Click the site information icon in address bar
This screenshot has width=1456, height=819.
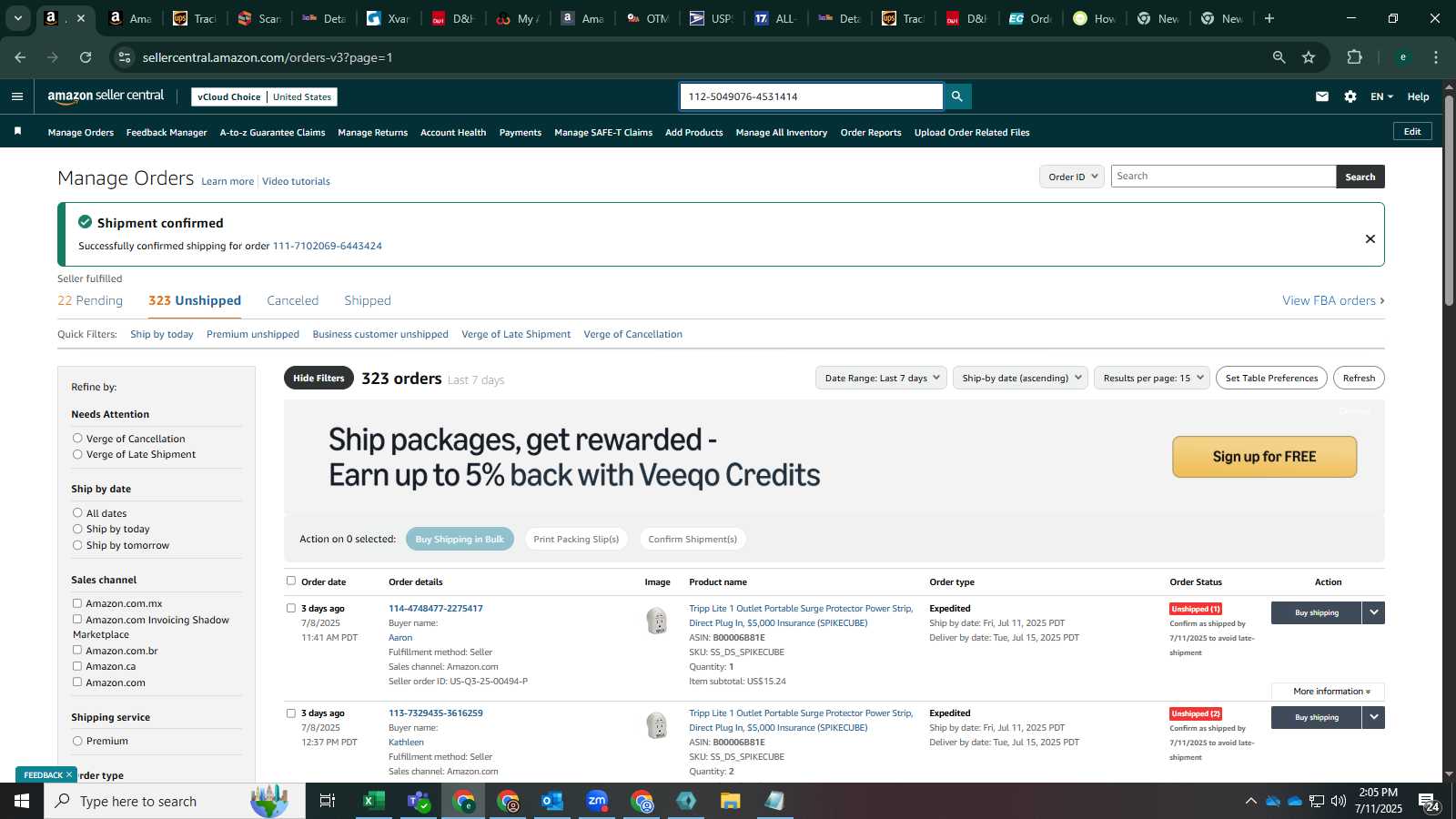coord(125,57)
